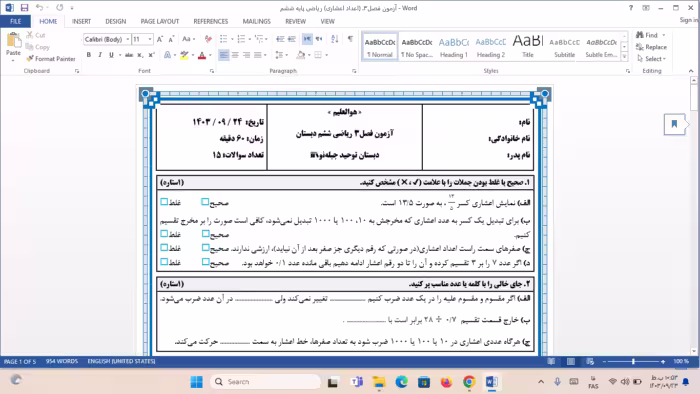Check غلط box for statement الف
Image resolution: width=700 pixels, height=394 pixels.
(164, 202)
